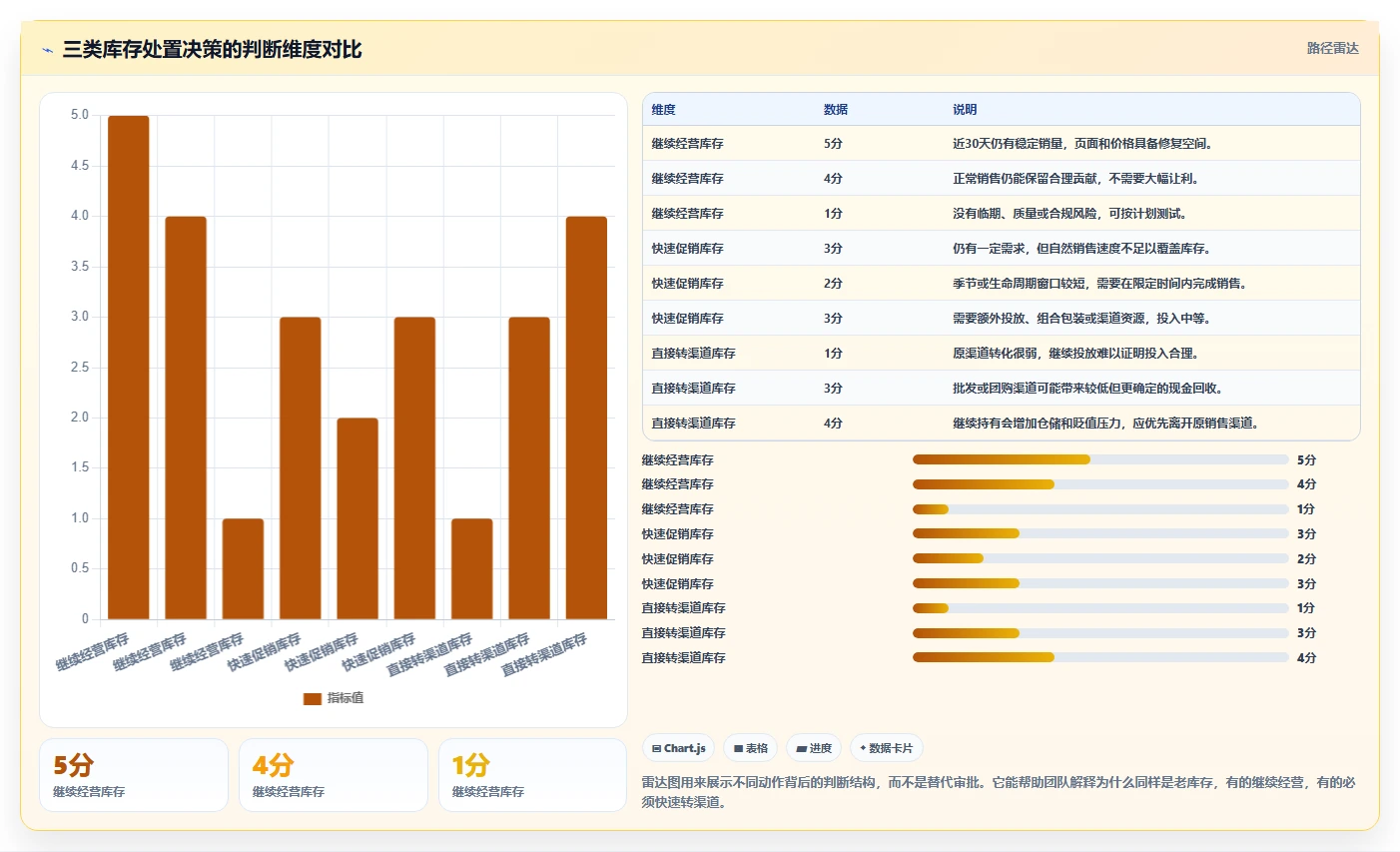Open the 5分 继续经营库存 data card
The image size is (1400, 852).
(x=134, y=775)
